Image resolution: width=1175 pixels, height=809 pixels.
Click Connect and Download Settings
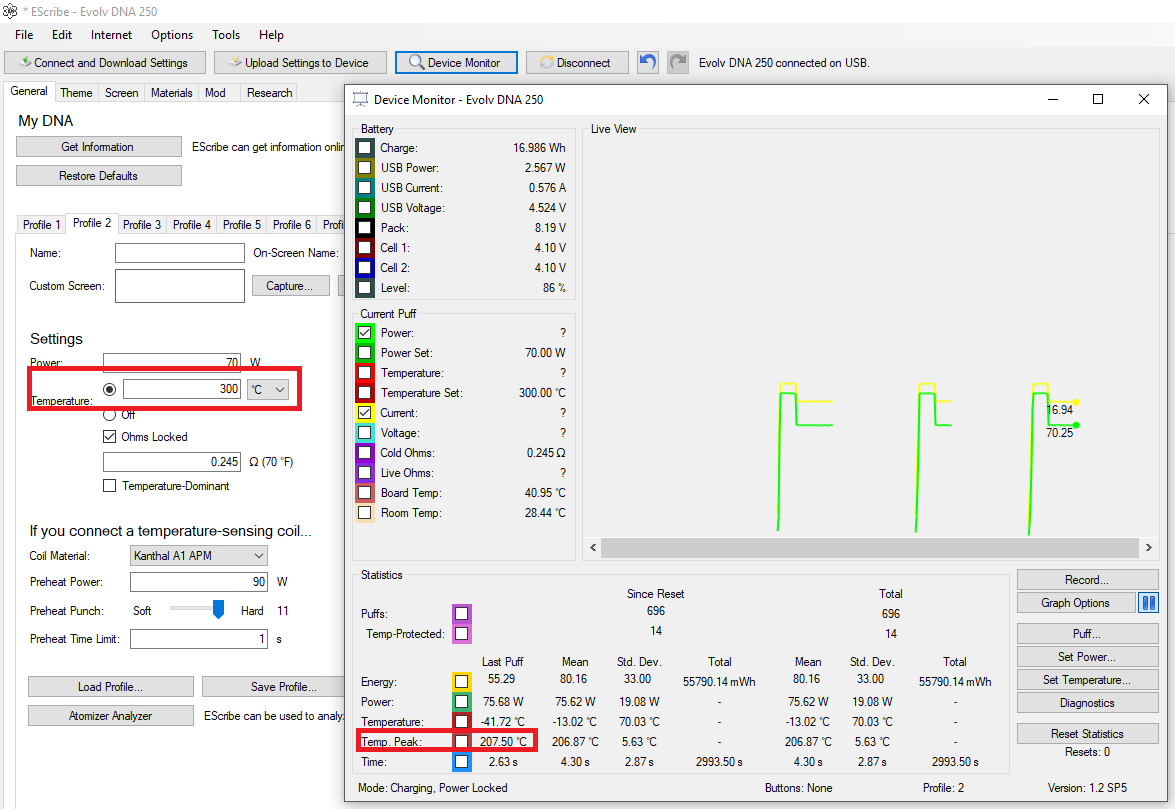pos(106,63)
